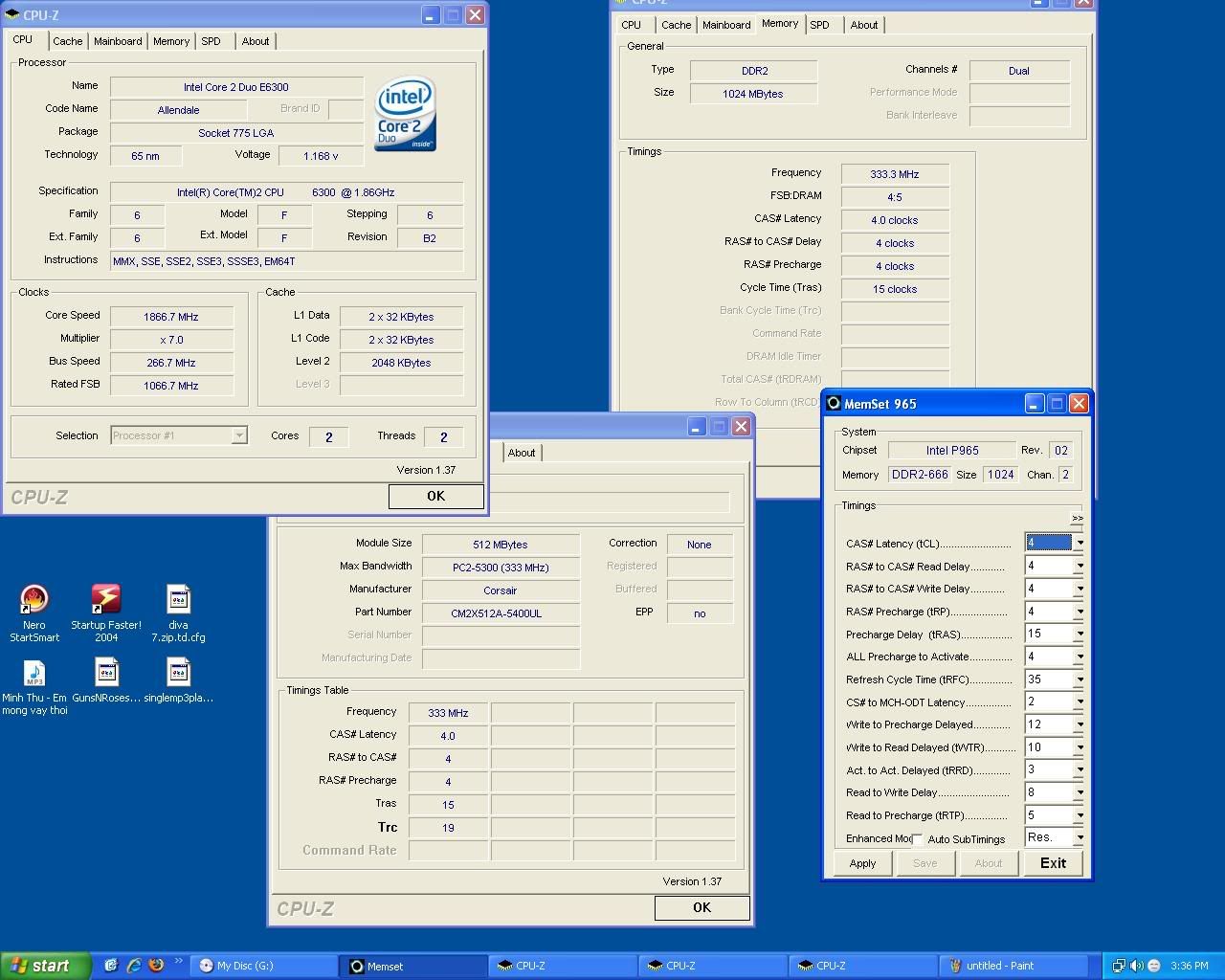The image size is (1225, 980).
Task: Select Mainboard tab in Memory CPU-Z window
Action: pos(726,25)
